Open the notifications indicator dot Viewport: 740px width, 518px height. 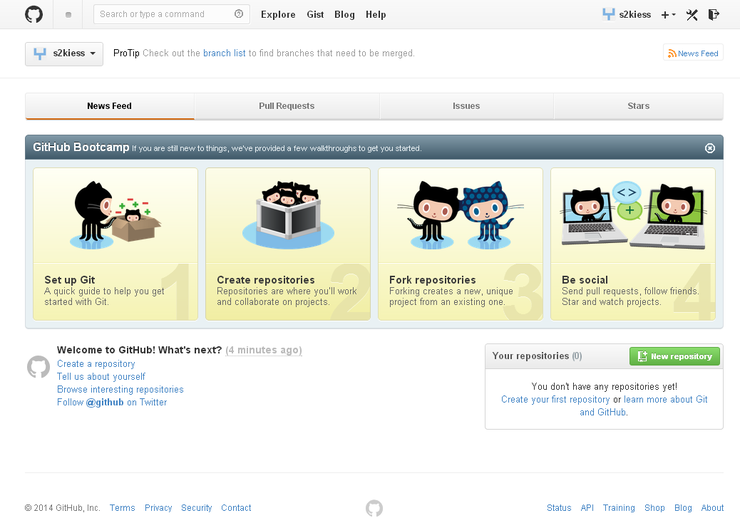point(68,15)
